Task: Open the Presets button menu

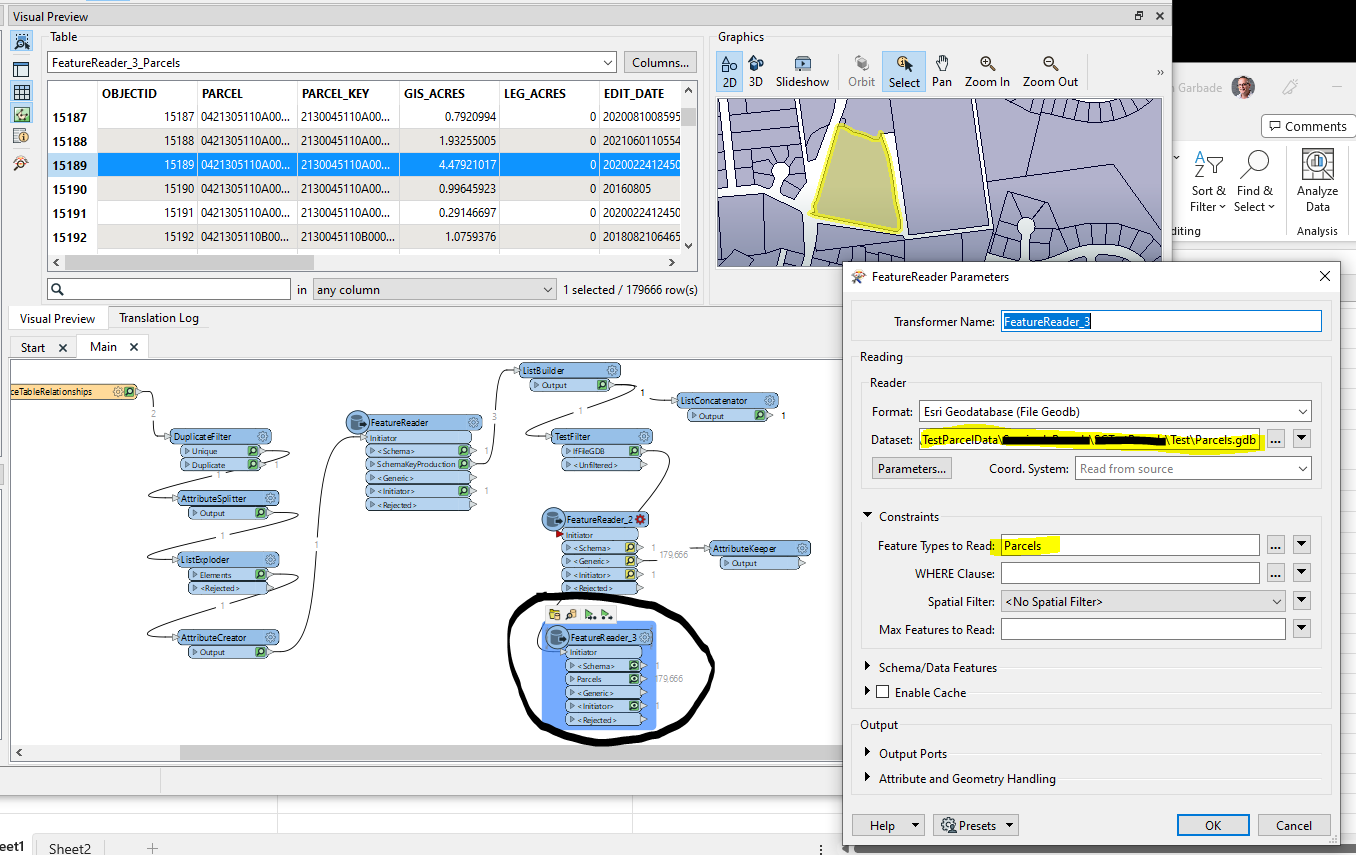Action: click(x=975, y=825)
